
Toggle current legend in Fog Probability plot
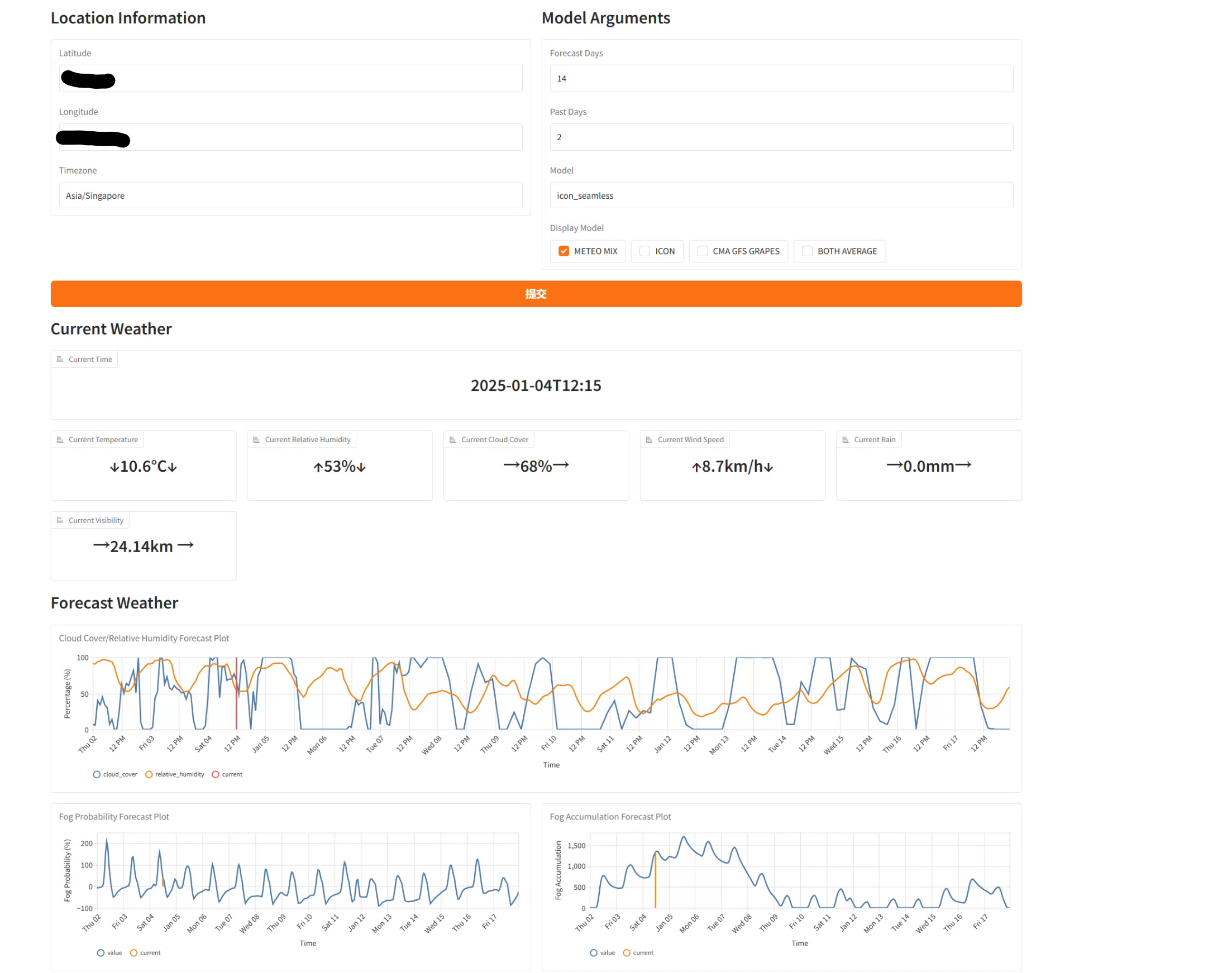point(134,953)
